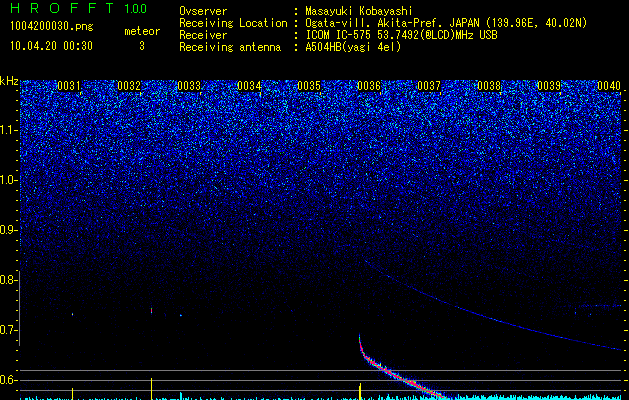Click the 0031 time marker
The width and height of the screenshot is (629, 400).
click(69, 86)
